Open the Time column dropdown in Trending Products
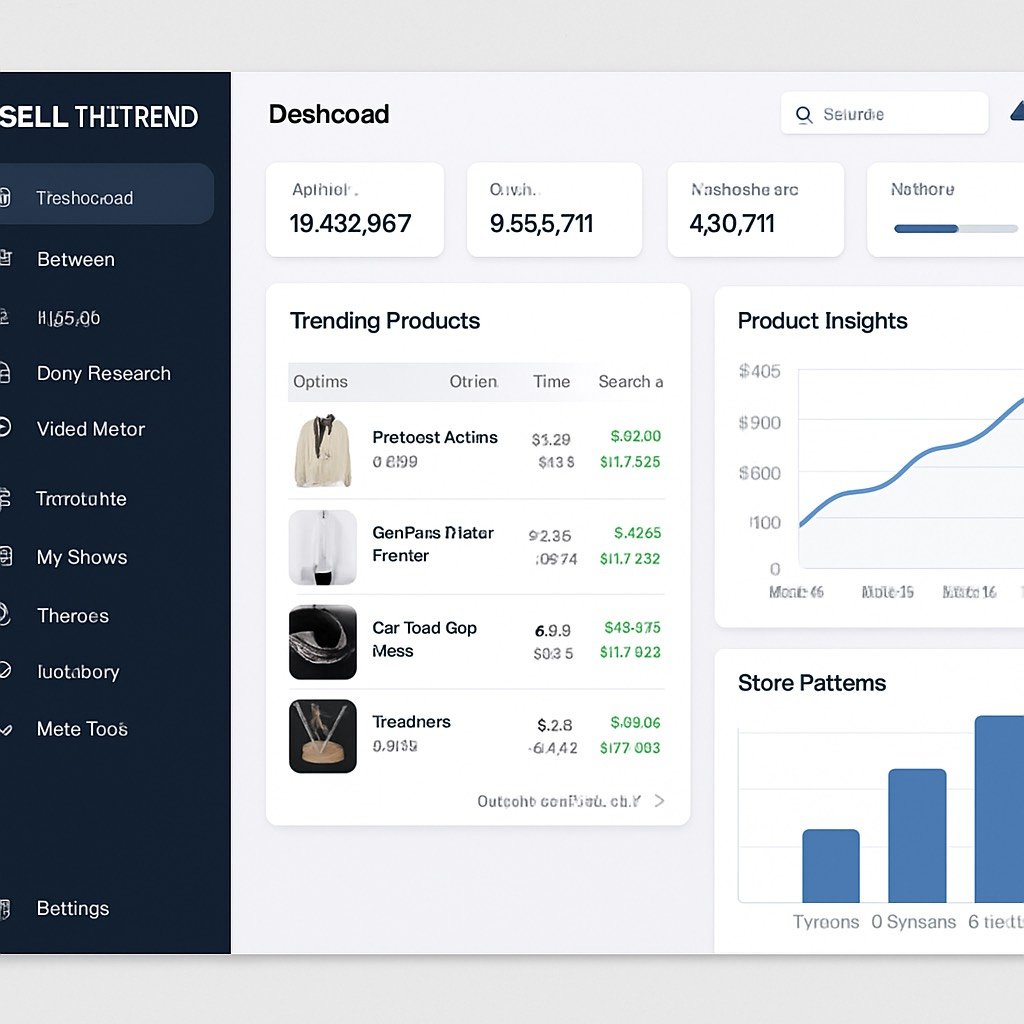The height and width of the screenshot is (1024, 1024). [551, 381]
